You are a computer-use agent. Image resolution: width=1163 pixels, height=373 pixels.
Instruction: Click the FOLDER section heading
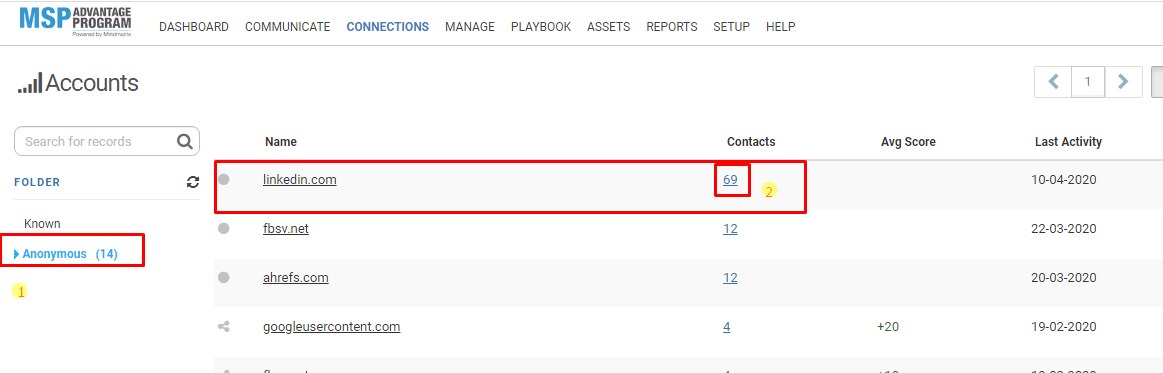click(x=37, y=182)
